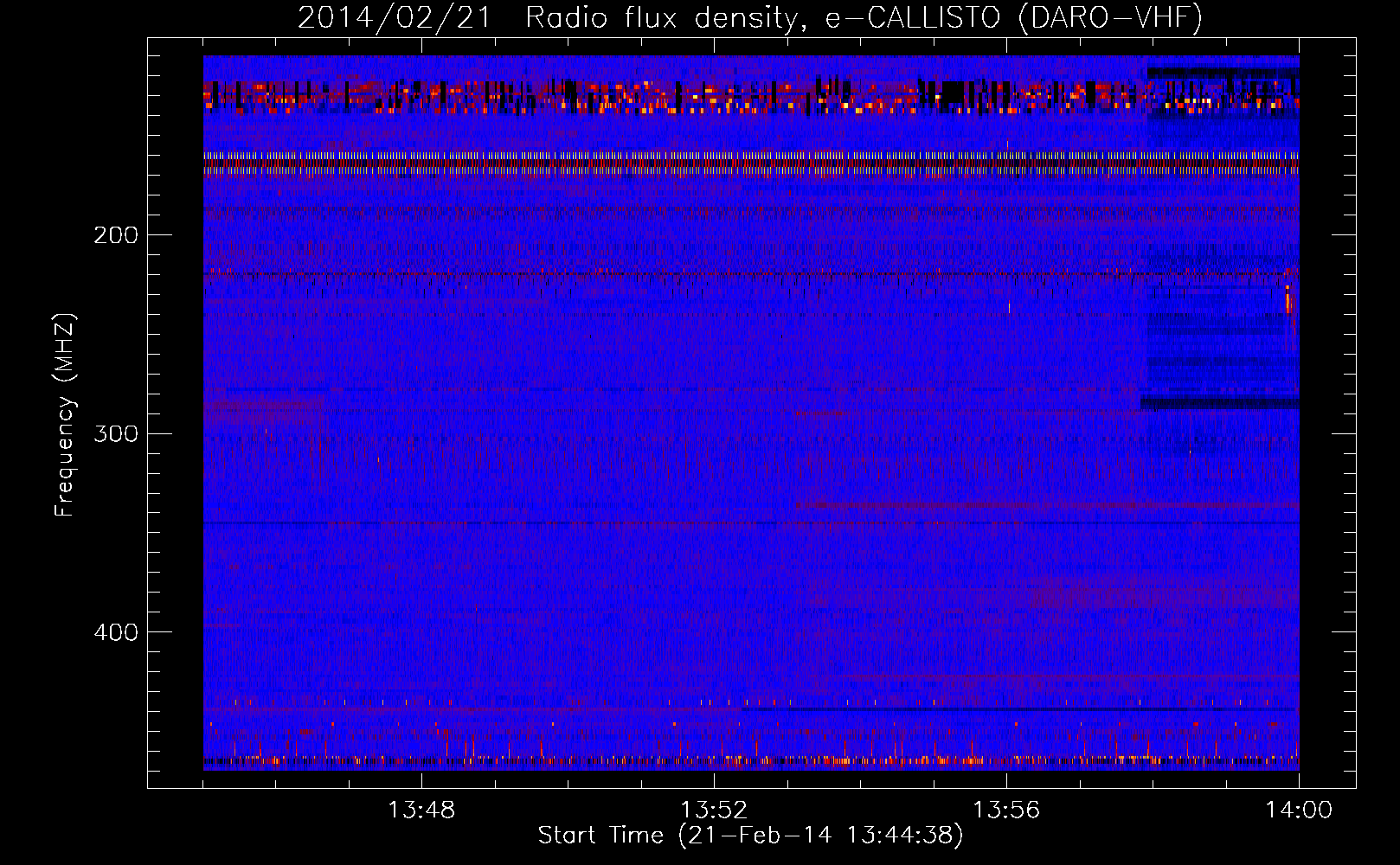Click the 'Frequency (MHZ)' axis title
This screenshot has height=865, width=1400.
pyautogui.click(x=65, y=414)
